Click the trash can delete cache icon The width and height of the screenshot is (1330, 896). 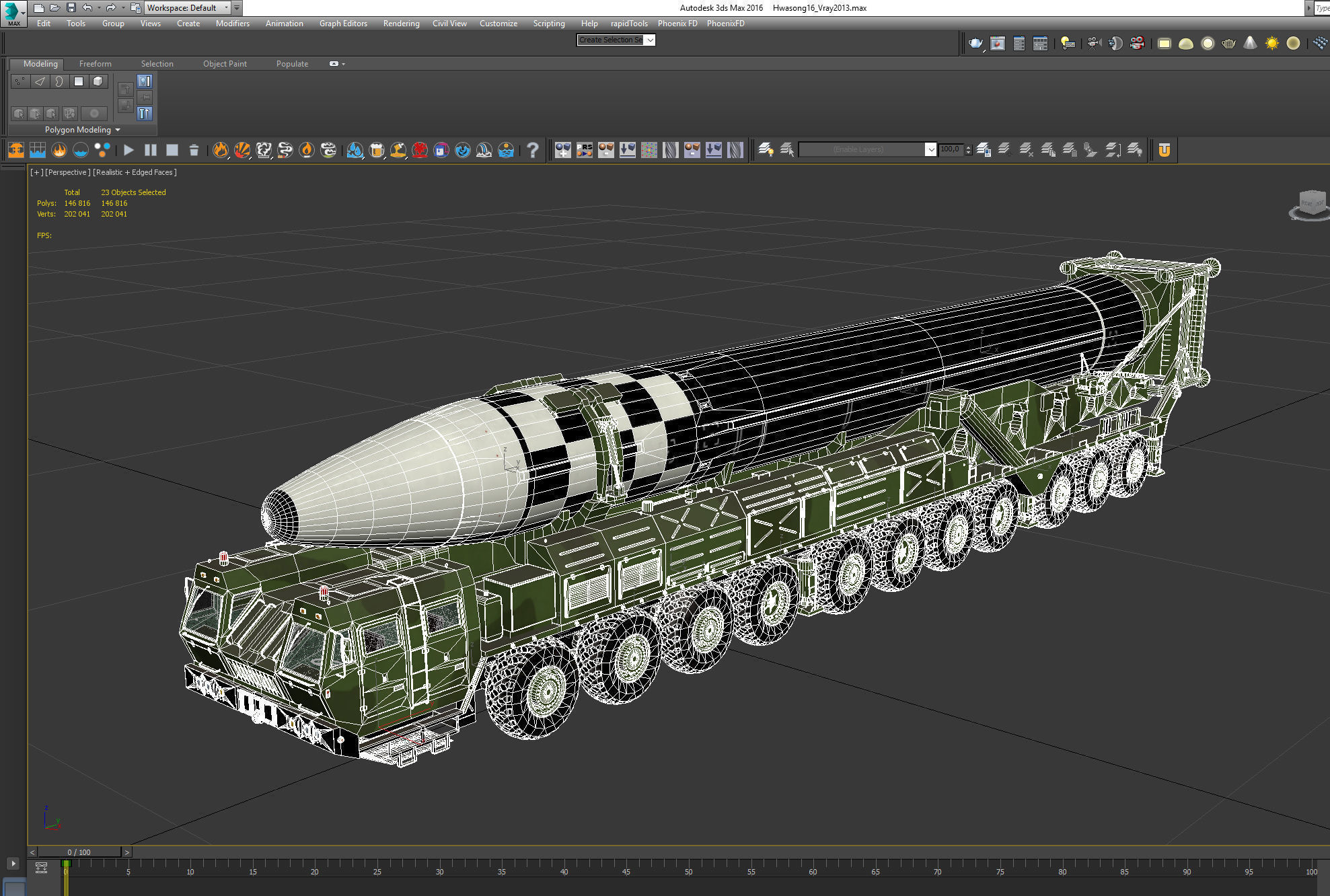click(x=194, y=150)
